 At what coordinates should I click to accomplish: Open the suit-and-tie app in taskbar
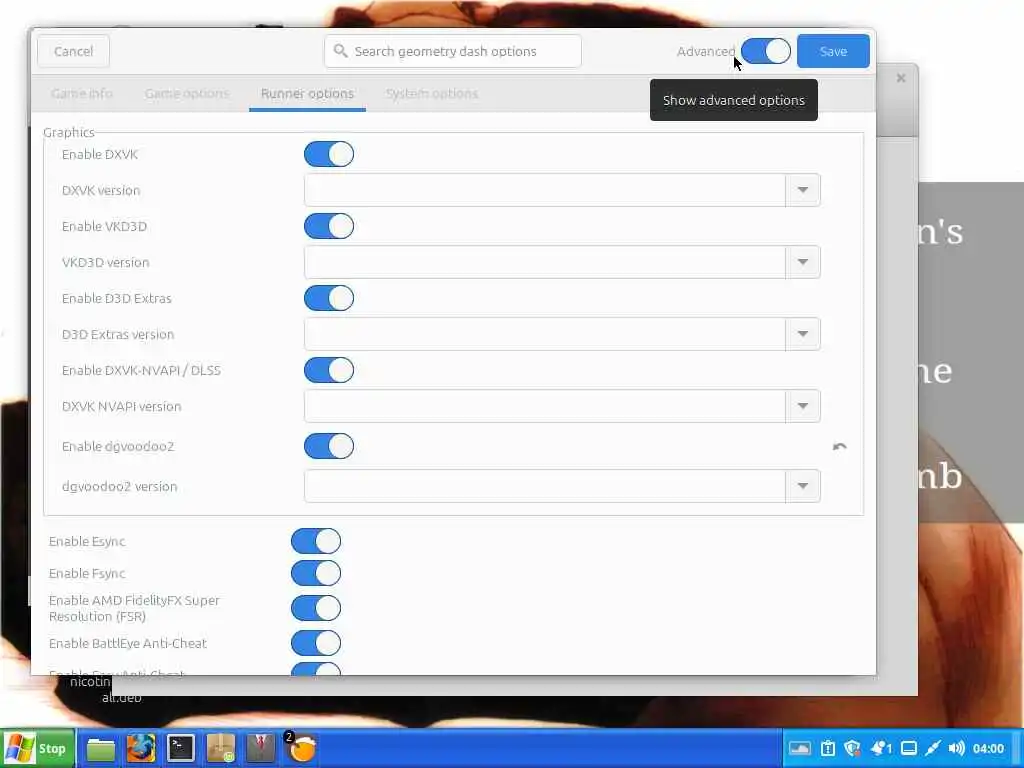(x=261, y=748)
